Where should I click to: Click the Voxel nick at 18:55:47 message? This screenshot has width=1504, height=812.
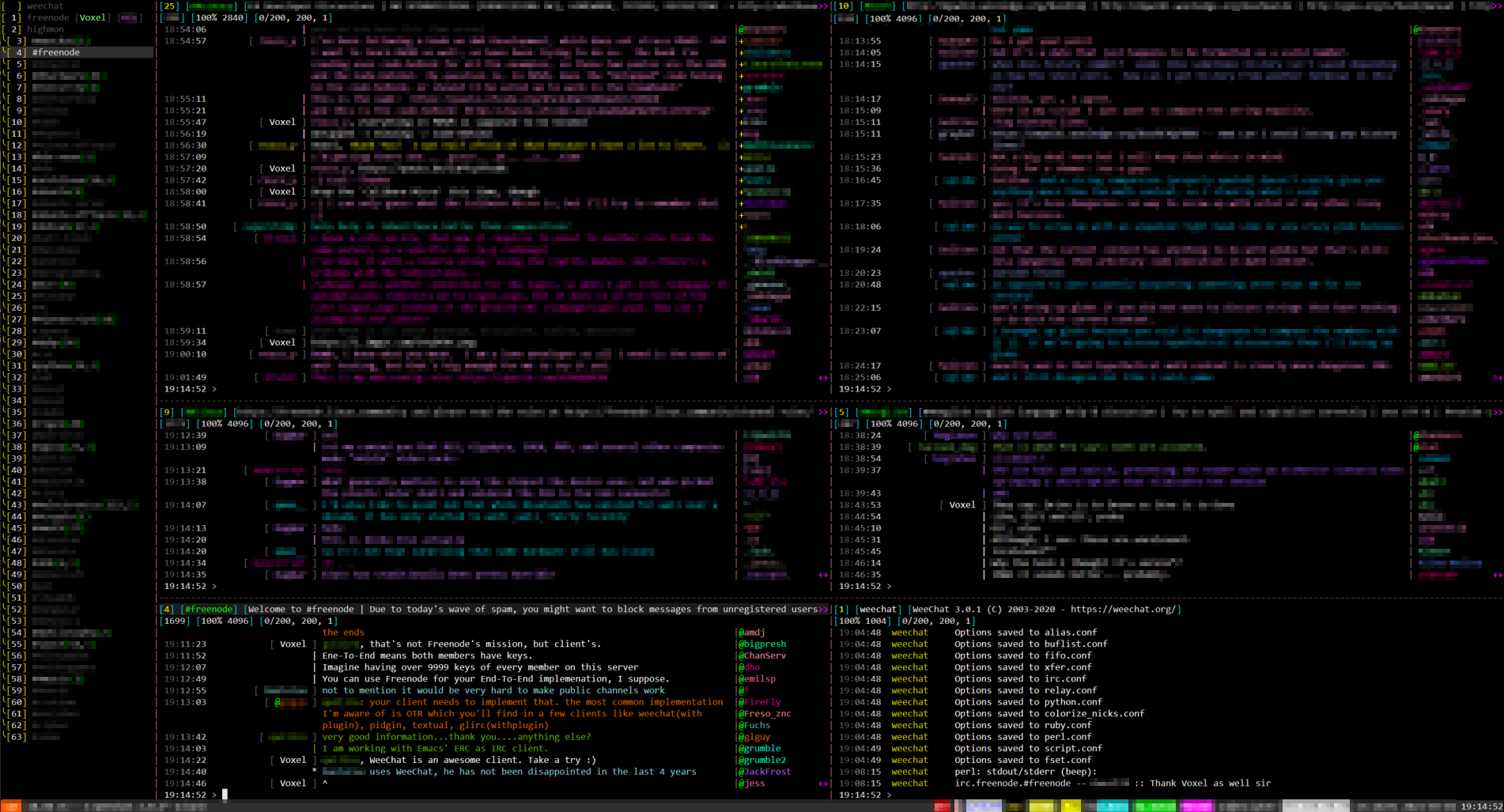[282, 122]
